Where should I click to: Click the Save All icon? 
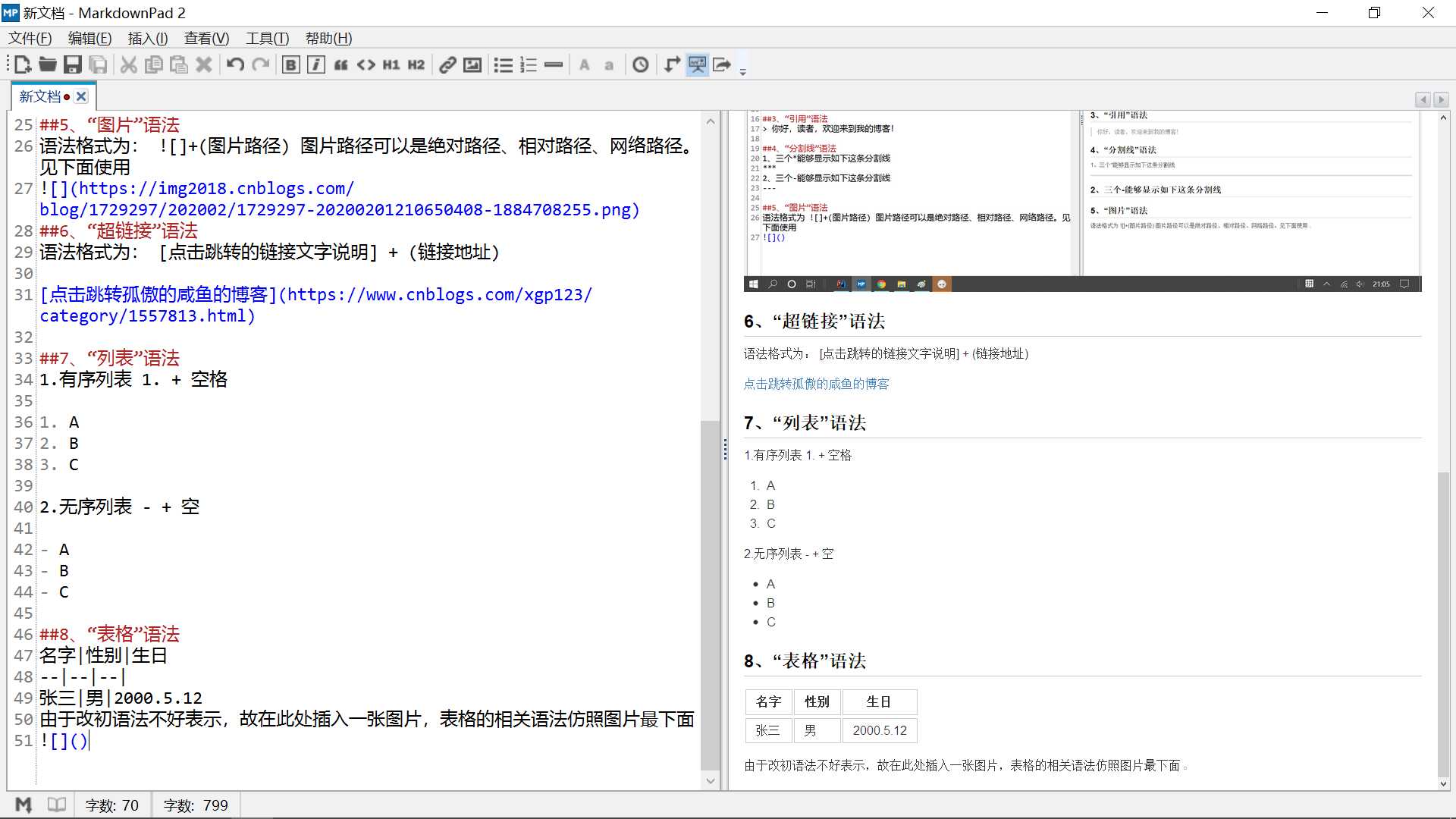pos(98,64)
